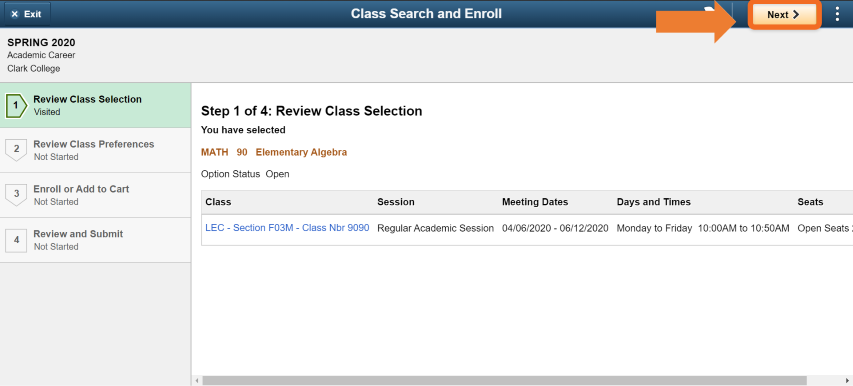Select the Review Class Selection step

(x=95, y=105)
